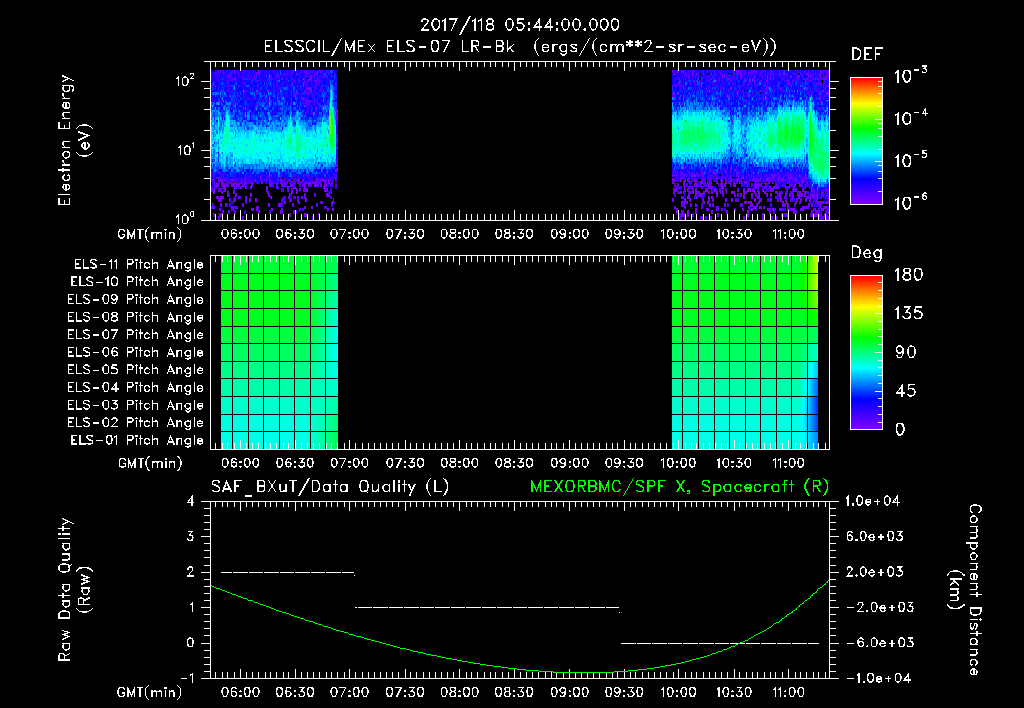Click the DEF label above the color bar
Screen dimensions: 1024x708
pyautogui.click(x=866, y=54)
